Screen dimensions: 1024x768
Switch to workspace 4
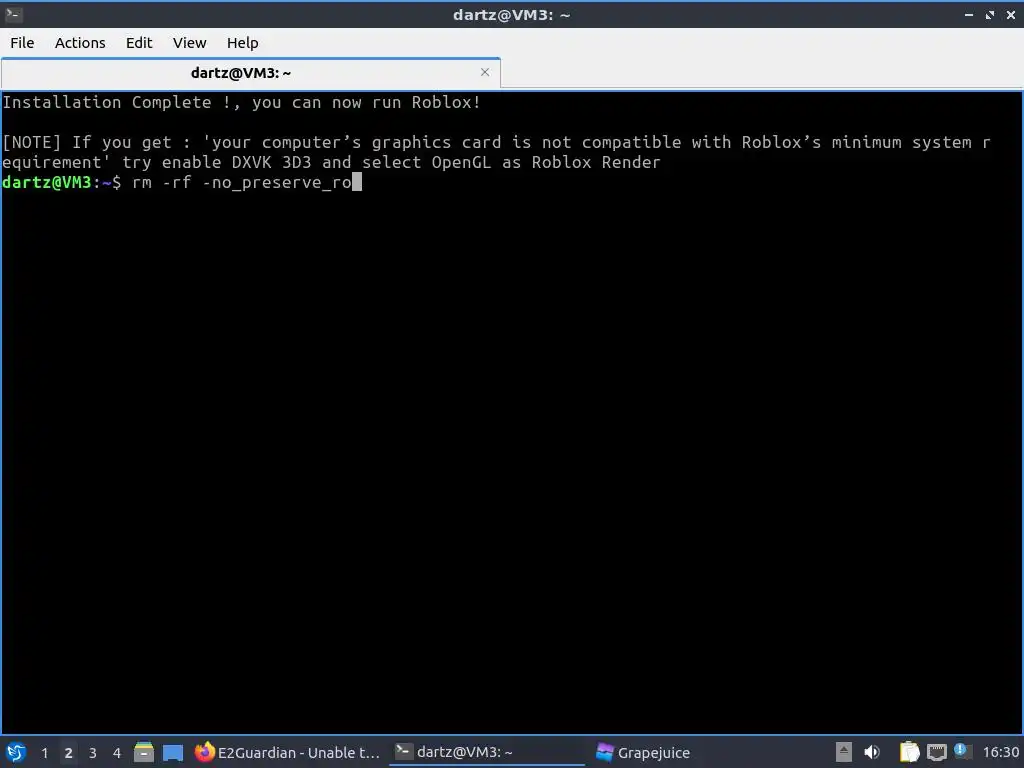117,752
